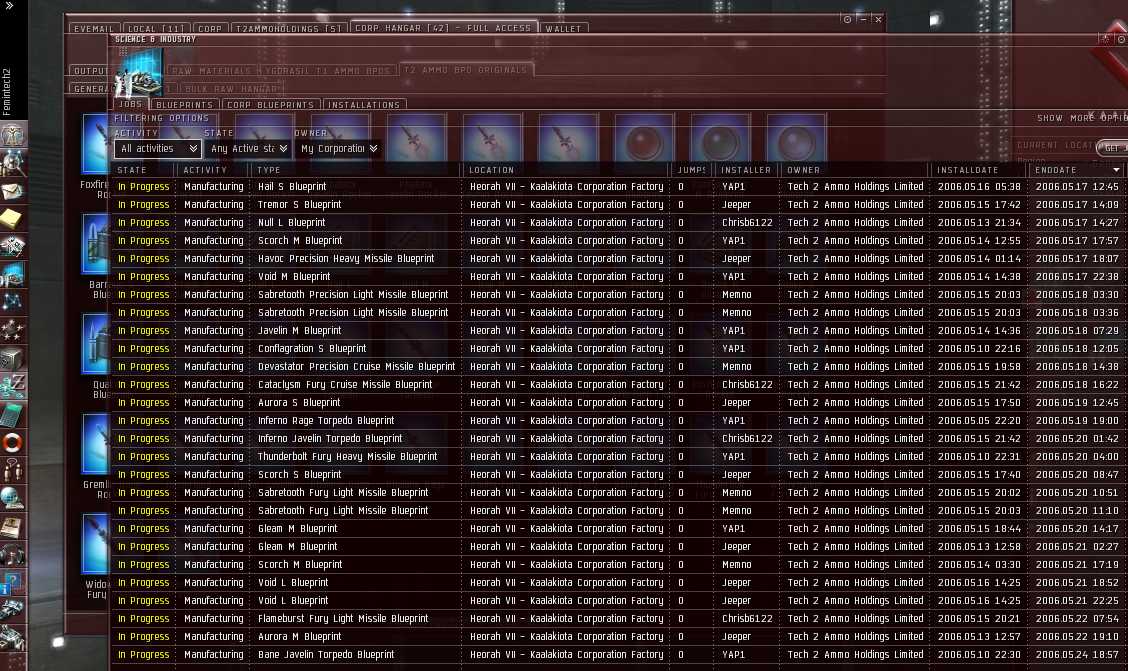
Task: Open the Installations tab
Action: [364, 105]
